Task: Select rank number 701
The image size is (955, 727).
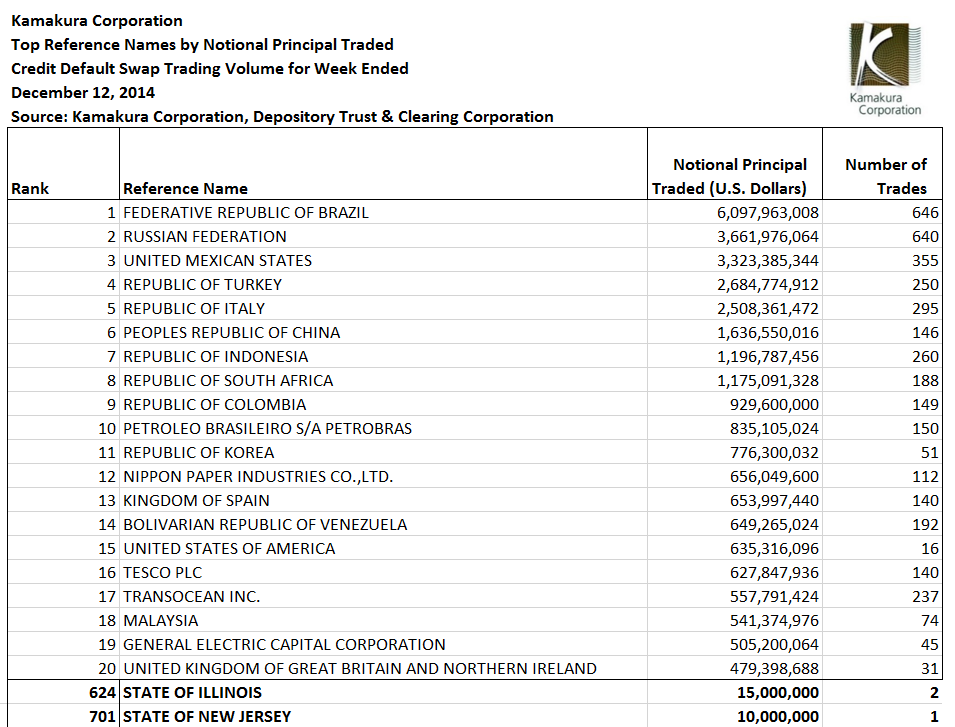Action: (102, 717)
